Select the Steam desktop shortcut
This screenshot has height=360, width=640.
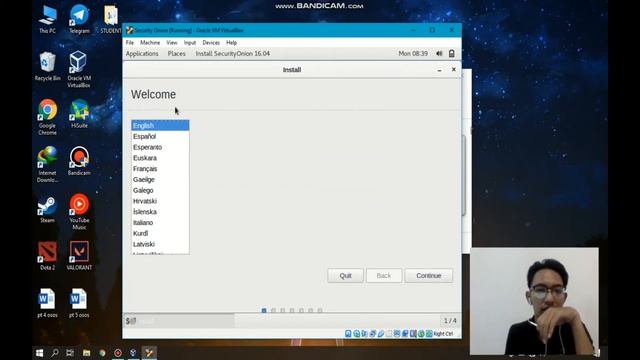pos(47,209)
